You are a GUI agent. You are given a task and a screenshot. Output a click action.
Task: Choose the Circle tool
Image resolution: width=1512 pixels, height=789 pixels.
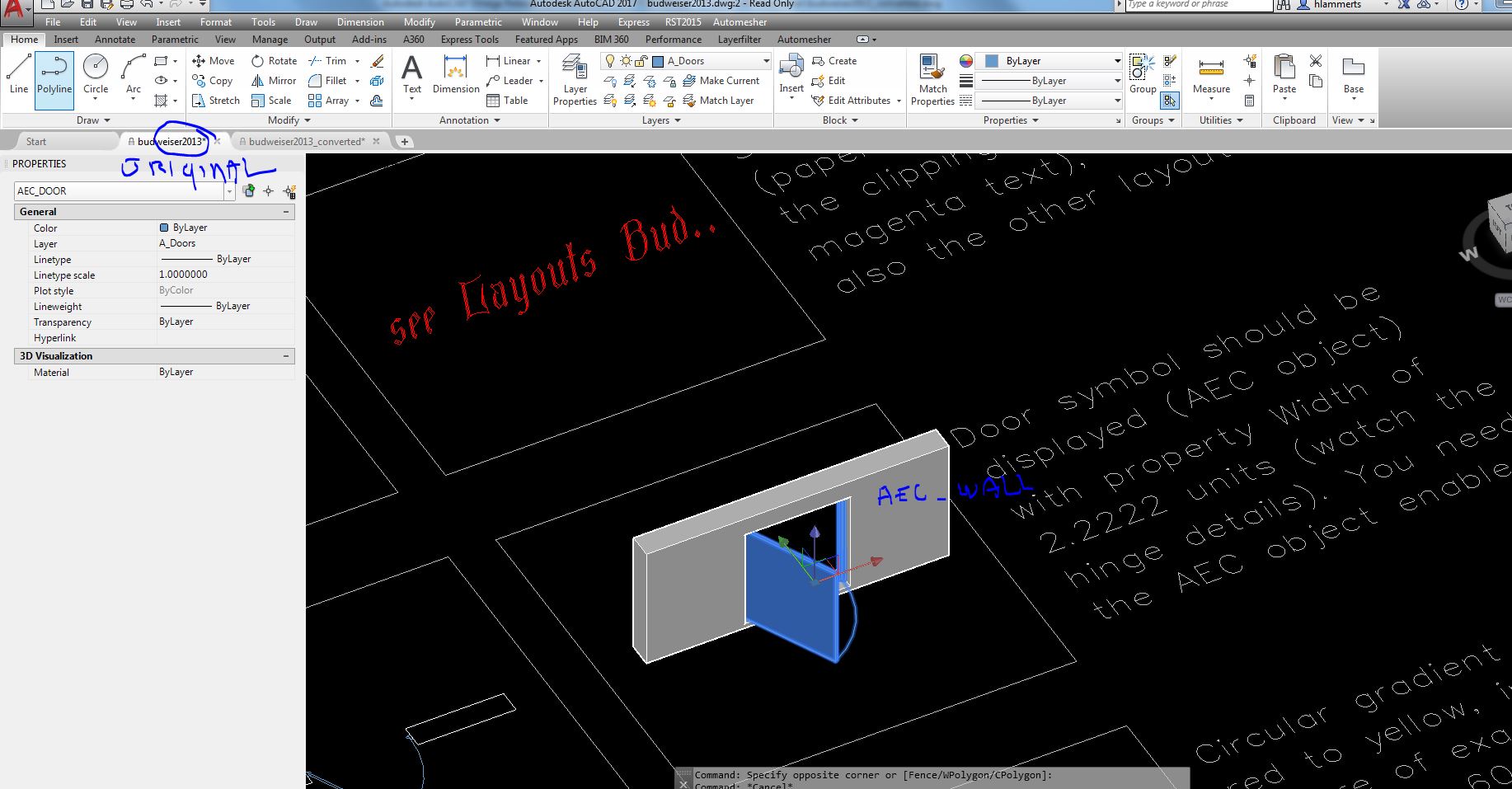tap(96, 76)
